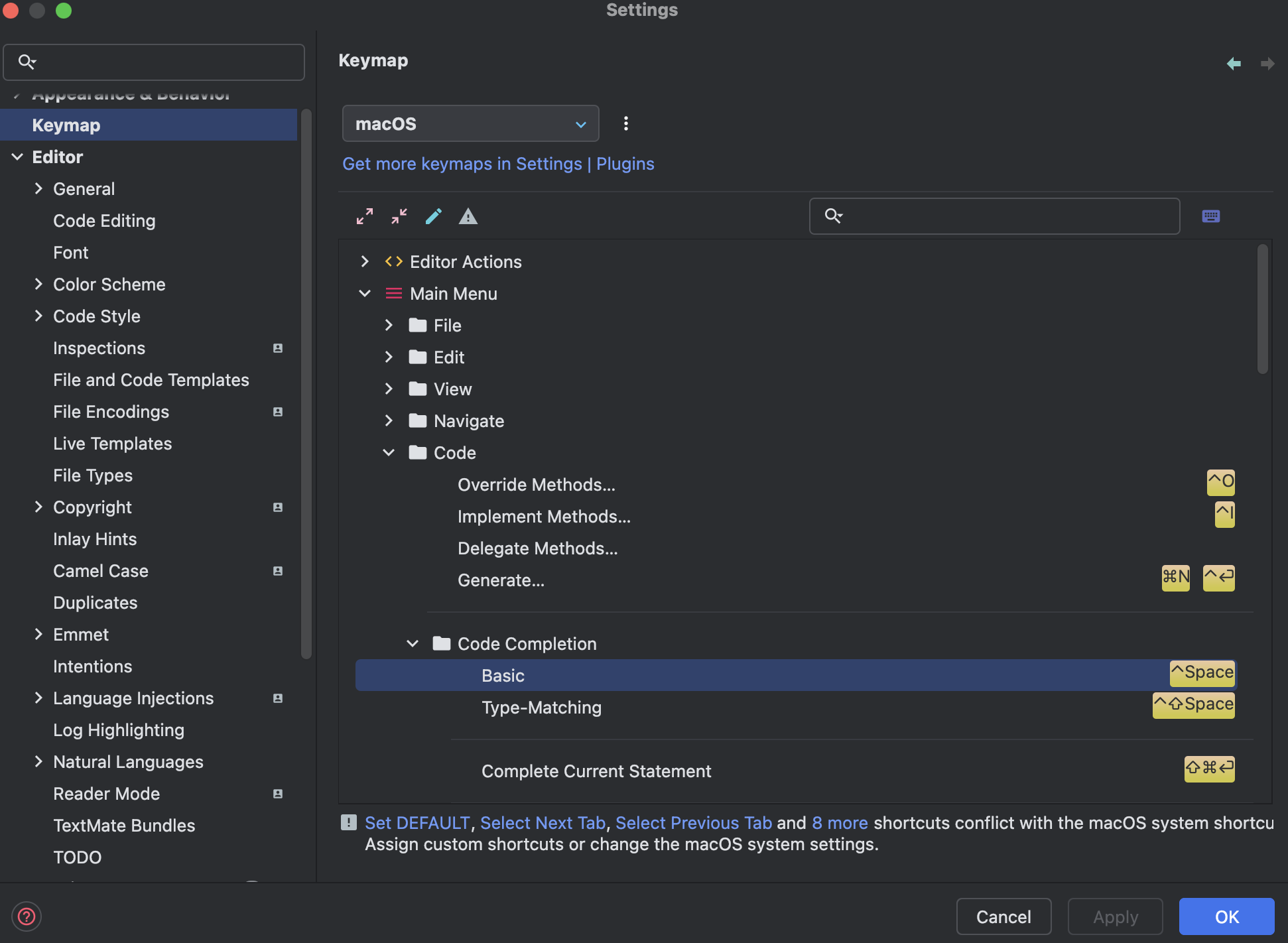Select the Type-Matching completion action
Screen dimensions: 1288x943
click(541, 708)
